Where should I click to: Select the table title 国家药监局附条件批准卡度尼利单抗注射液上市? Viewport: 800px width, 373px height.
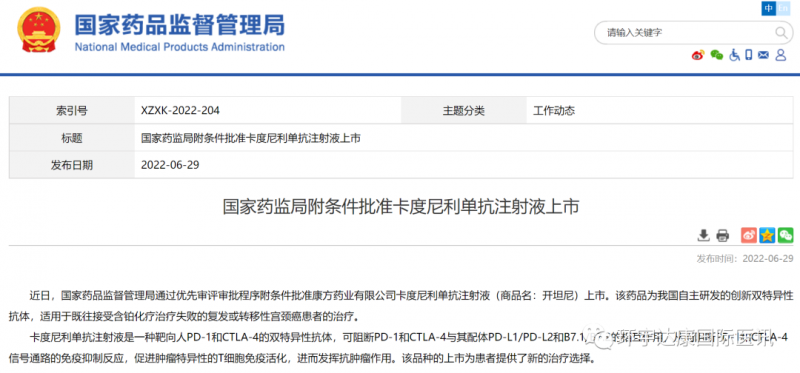tap(251, 138)
